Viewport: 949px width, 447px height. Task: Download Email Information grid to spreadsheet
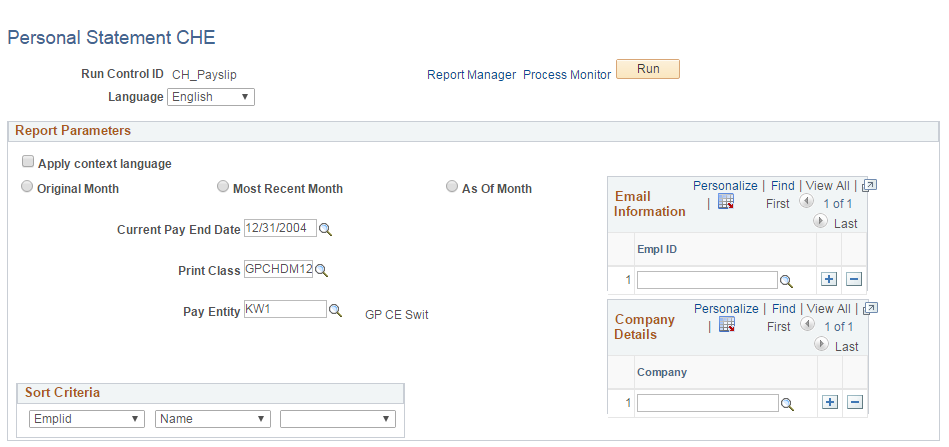(726, 202)
